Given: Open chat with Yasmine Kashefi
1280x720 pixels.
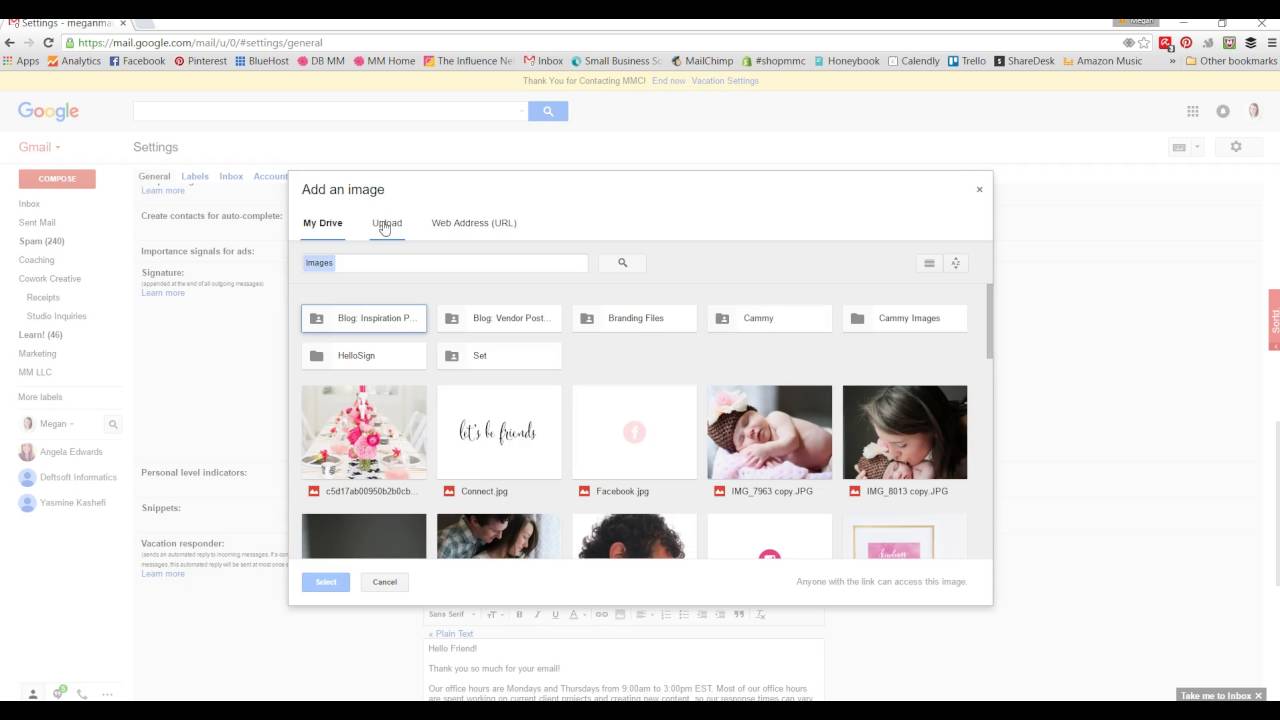Looking at the screenshot, I should point(73,502).
